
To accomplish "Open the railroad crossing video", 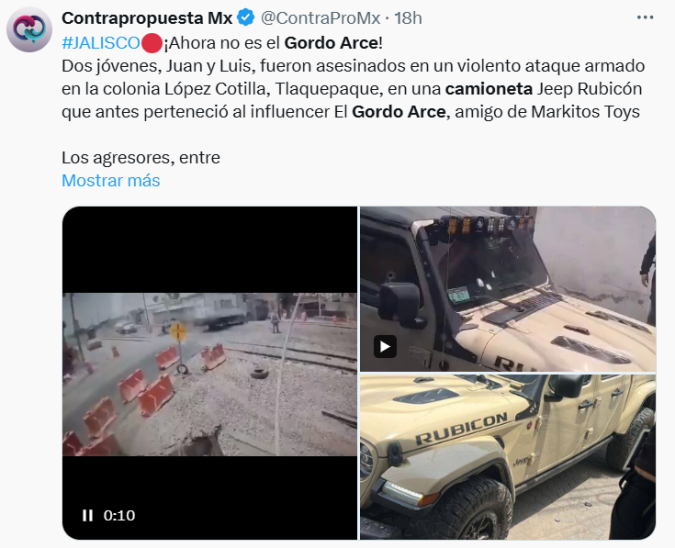I will tap(210, 373).
